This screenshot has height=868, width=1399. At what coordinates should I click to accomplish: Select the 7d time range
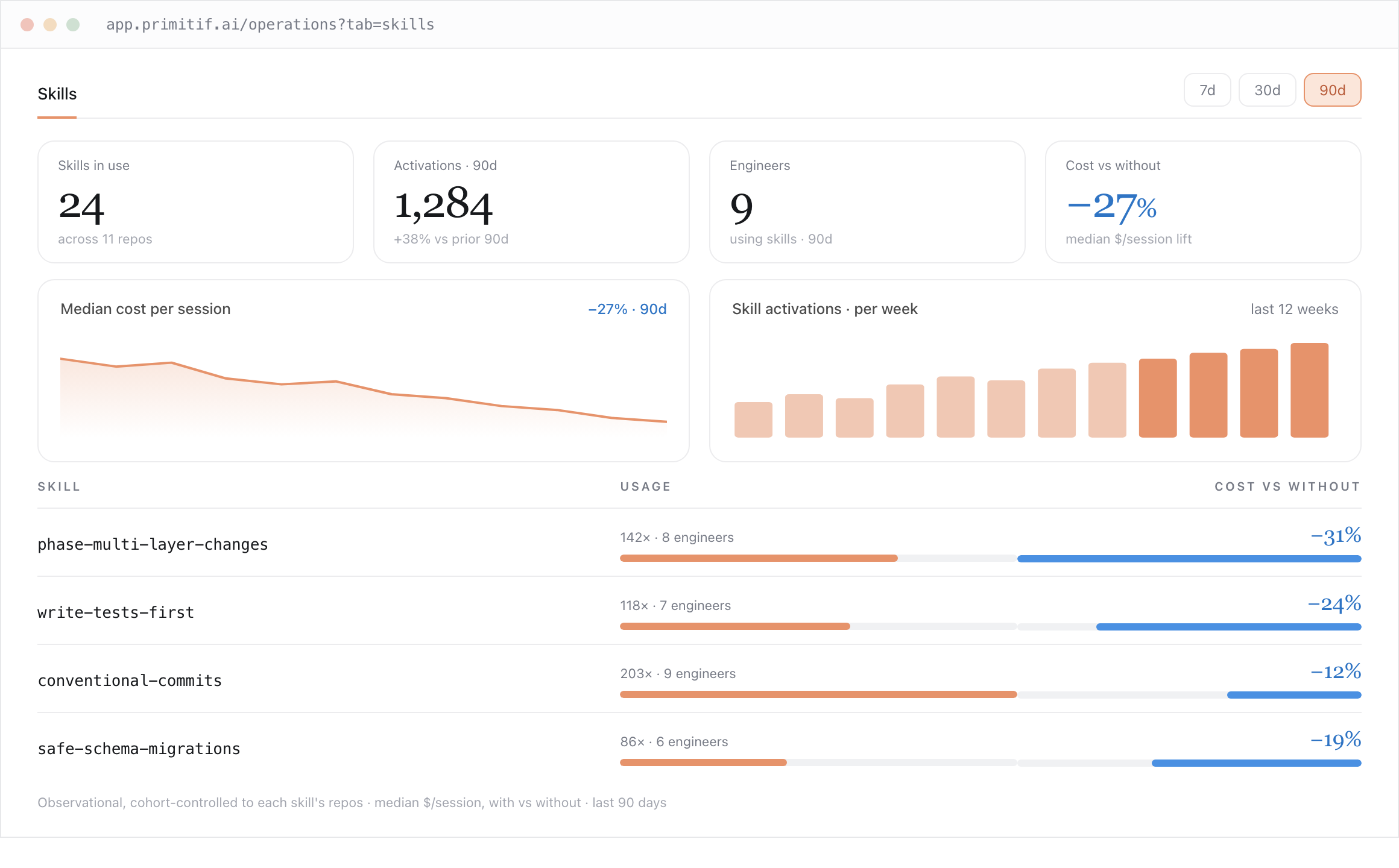pos(1207,90)
